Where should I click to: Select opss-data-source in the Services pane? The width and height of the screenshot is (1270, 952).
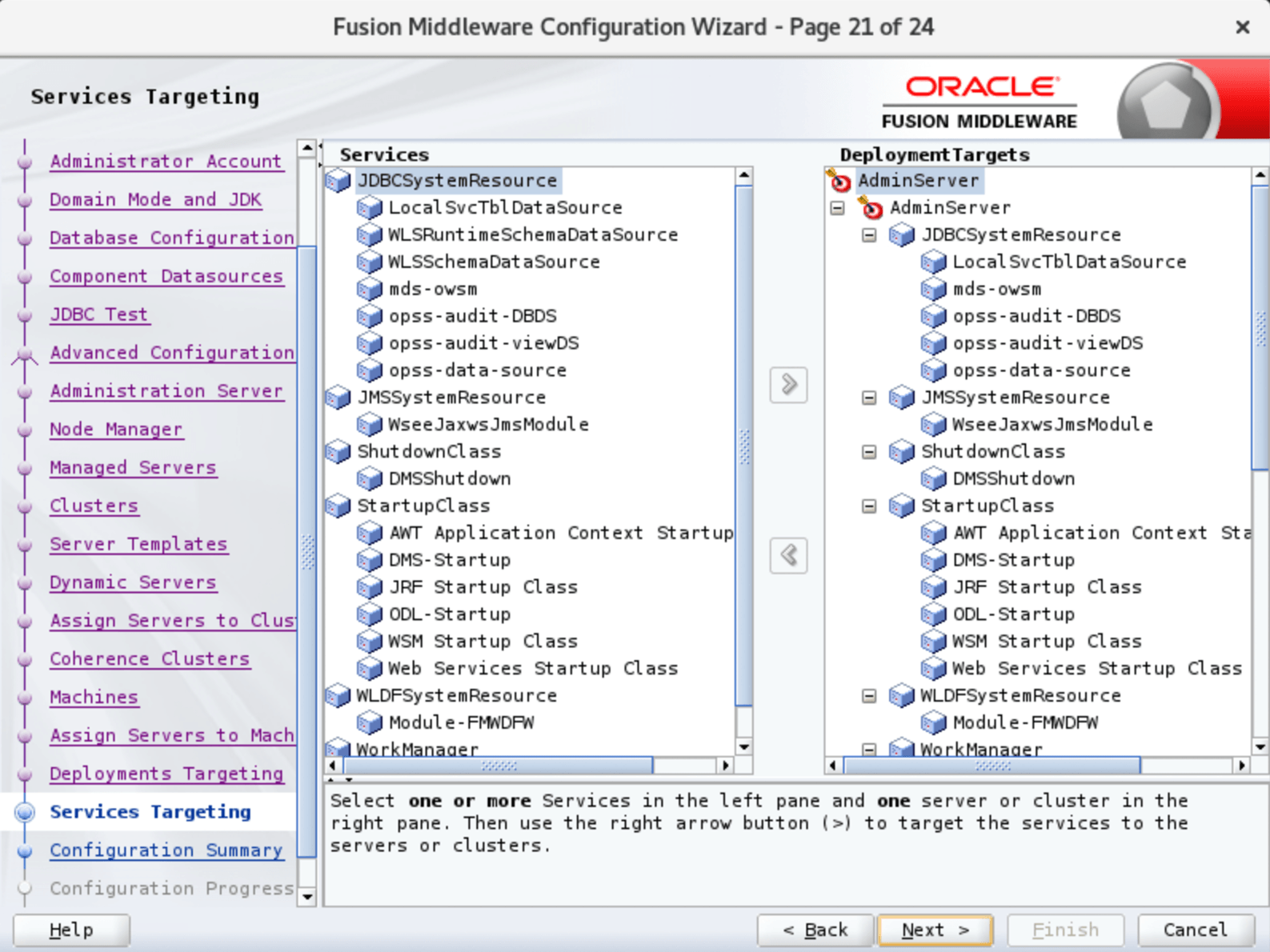[x=478, y=371]
